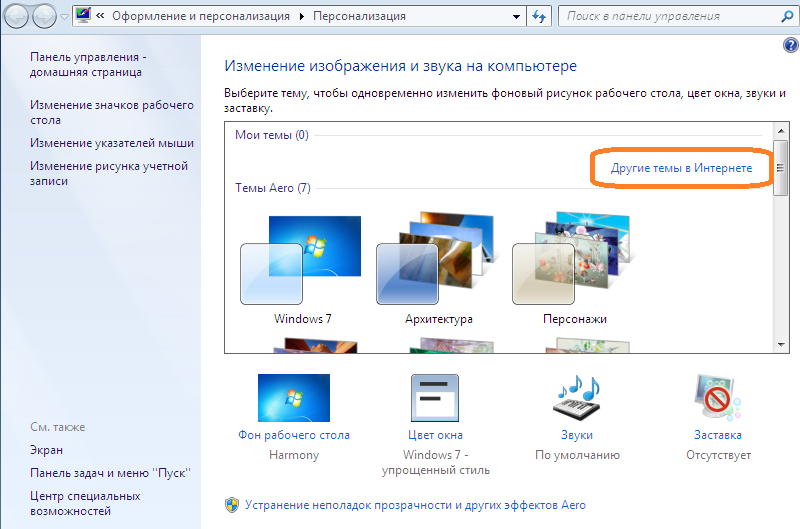Open Цвет окна link
The height and width of the screenshot is (529, 800).
435,435
